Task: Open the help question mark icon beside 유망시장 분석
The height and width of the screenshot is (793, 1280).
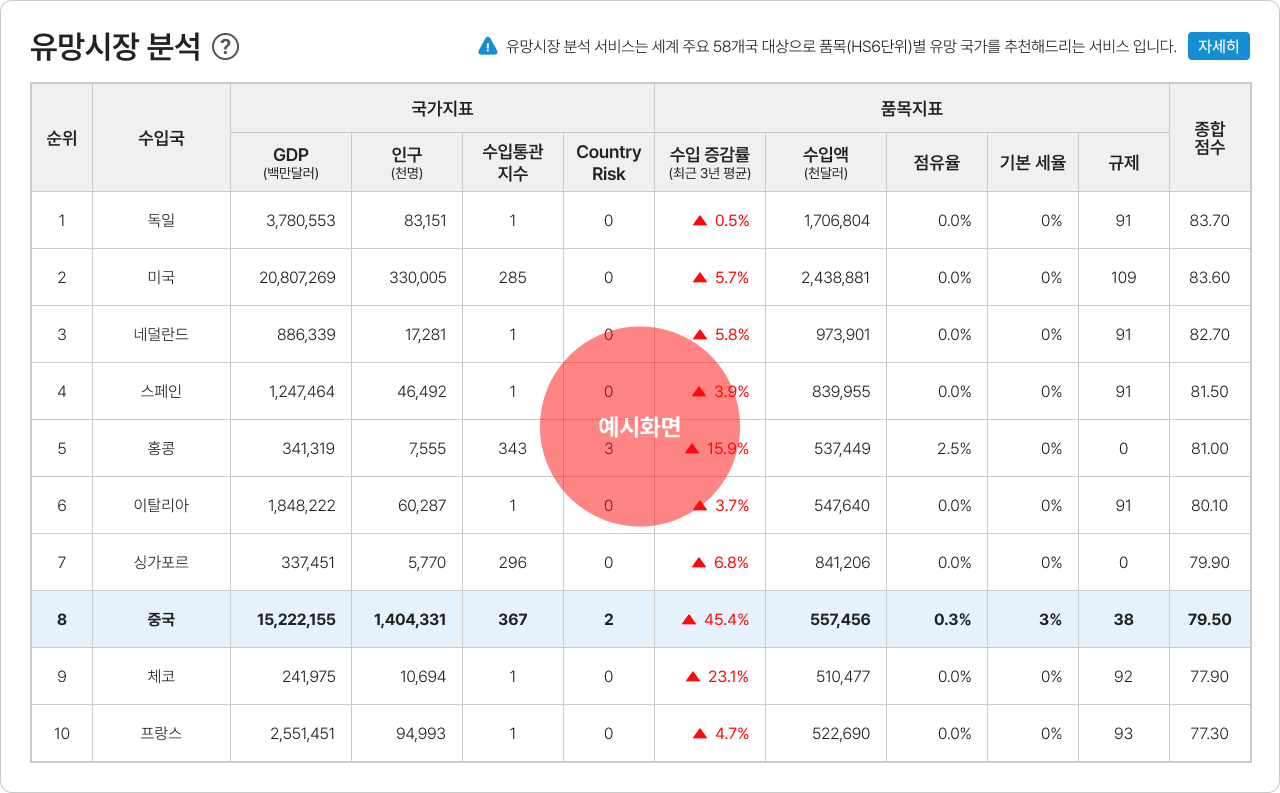Action: point(226,46)
